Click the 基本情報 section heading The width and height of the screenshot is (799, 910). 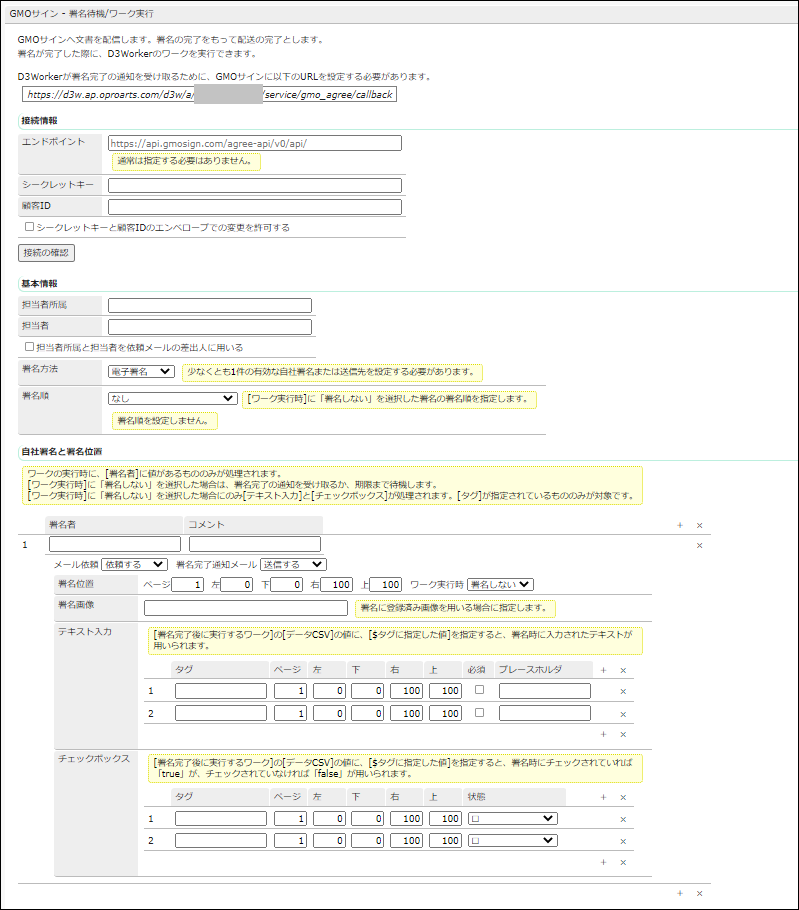point(39,284)
